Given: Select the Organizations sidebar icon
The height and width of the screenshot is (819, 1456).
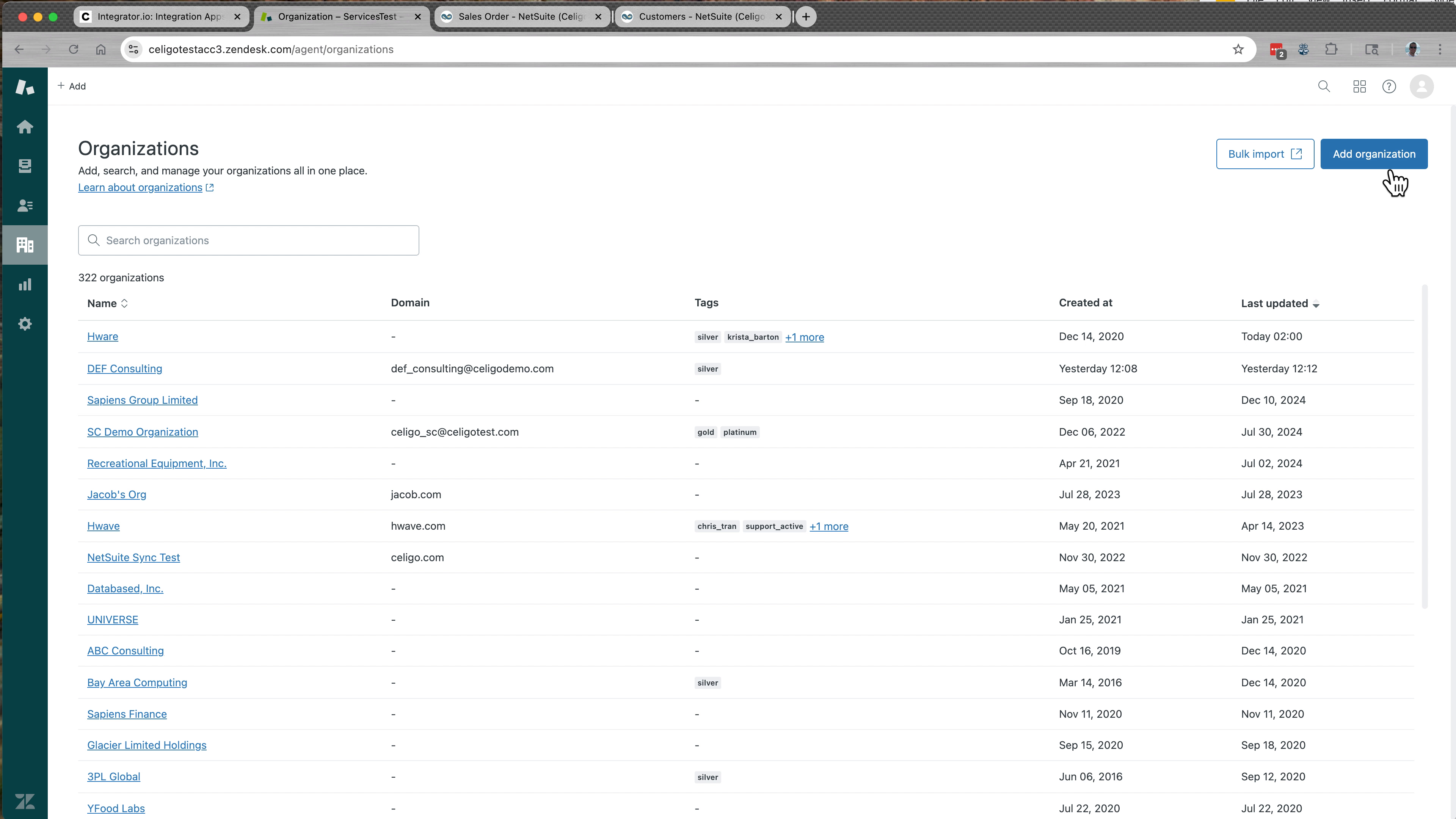Looking at the screenshot, I should [x=25, y=245].
